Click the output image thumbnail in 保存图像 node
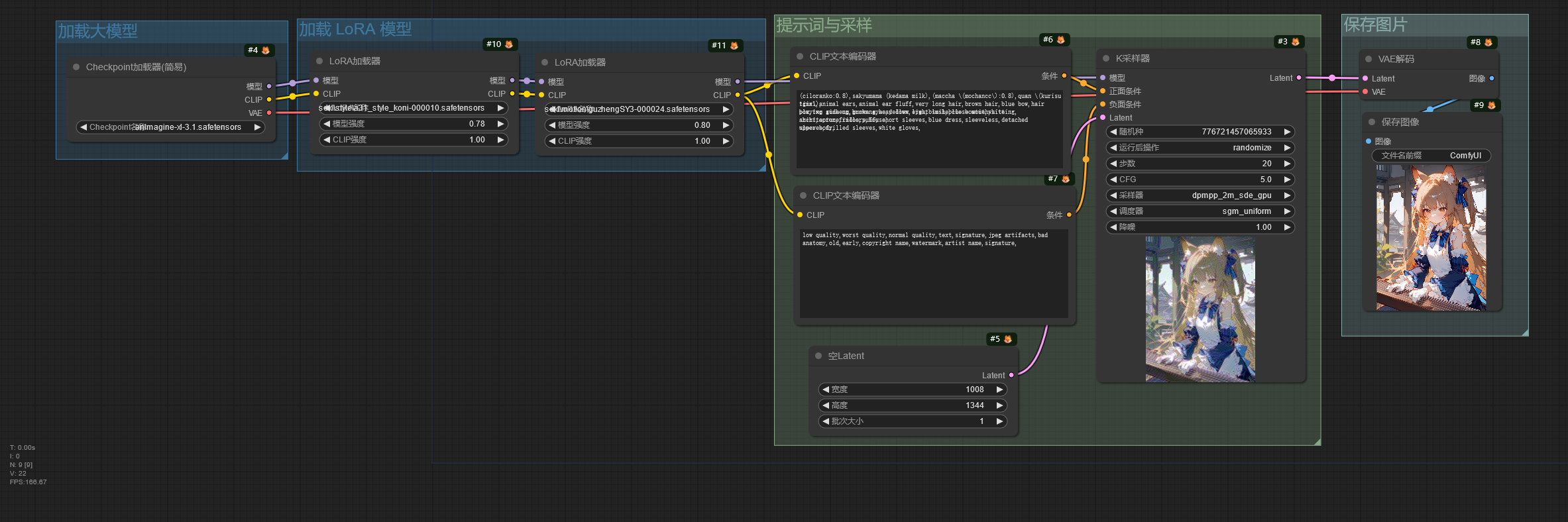The width and height of the screenshot is (1568, 522). 1431,238
